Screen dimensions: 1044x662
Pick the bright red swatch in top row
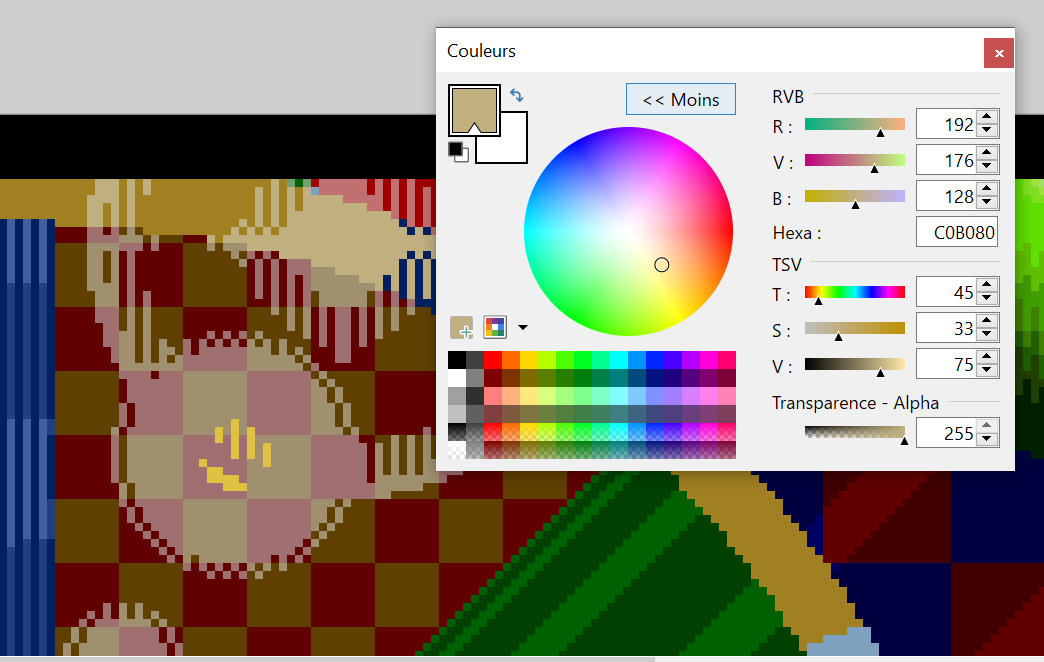[x=493, y=360]
